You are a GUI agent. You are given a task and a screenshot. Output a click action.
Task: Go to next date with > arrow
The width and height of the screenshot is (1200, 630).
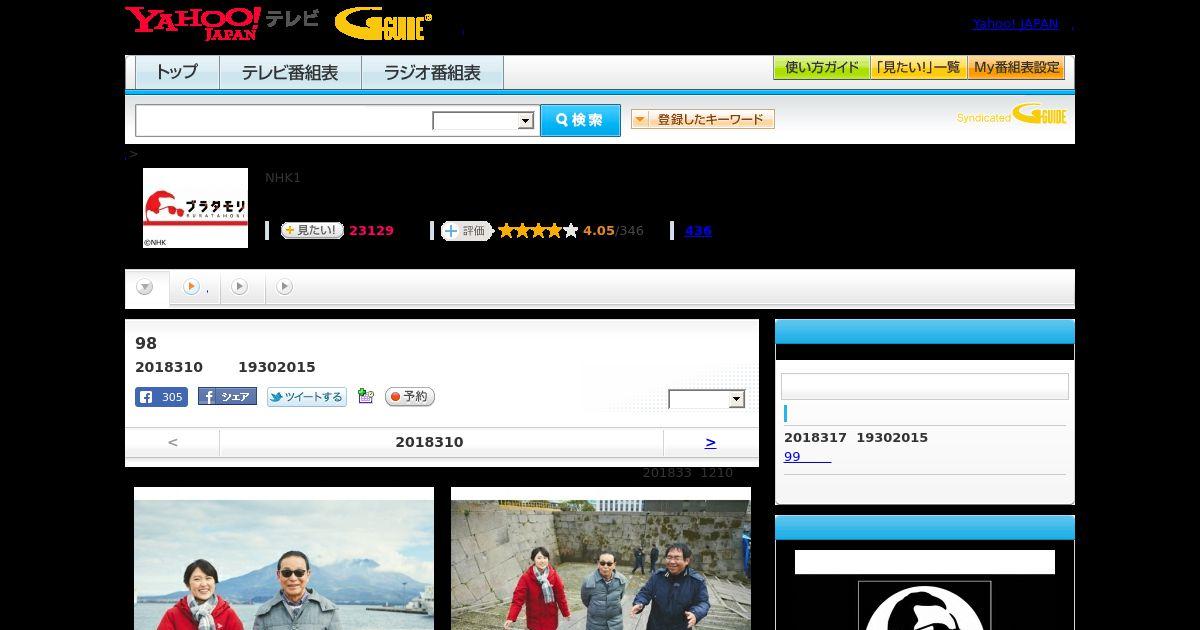(x=710, y=442)
